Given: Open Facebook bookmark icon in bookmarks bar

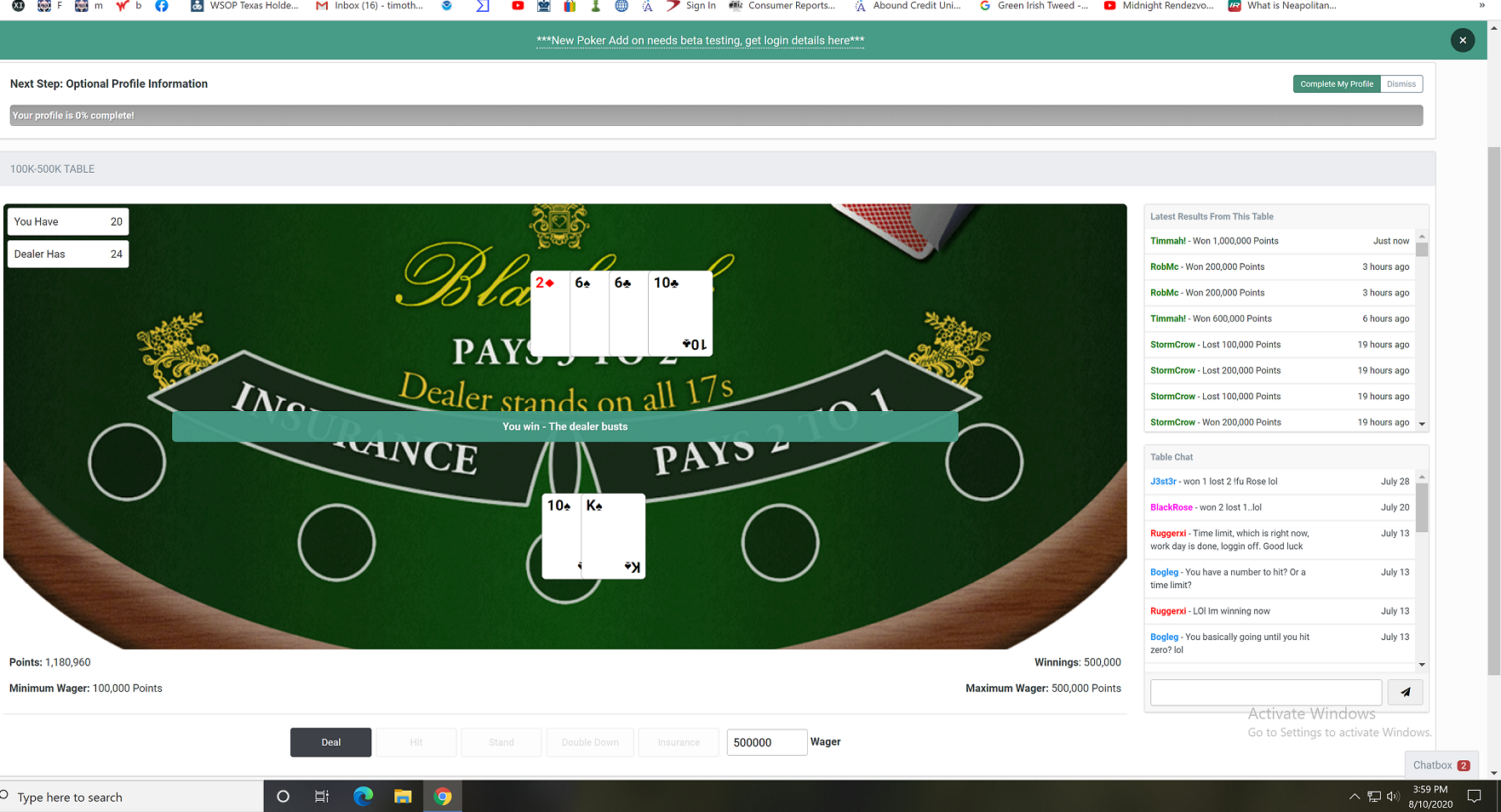Looking at the screenshot, I should (162, 6).
